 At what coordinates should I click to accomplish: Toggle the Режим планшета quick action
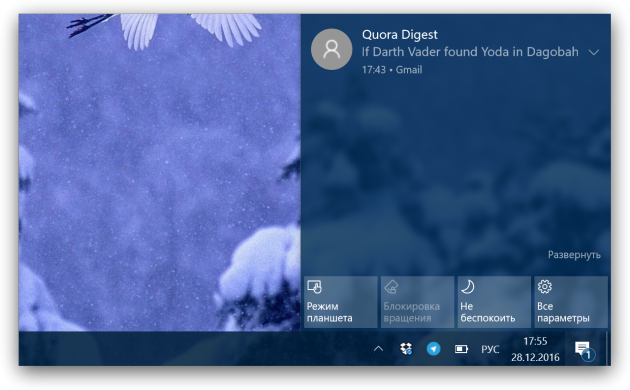pos(340,302)
